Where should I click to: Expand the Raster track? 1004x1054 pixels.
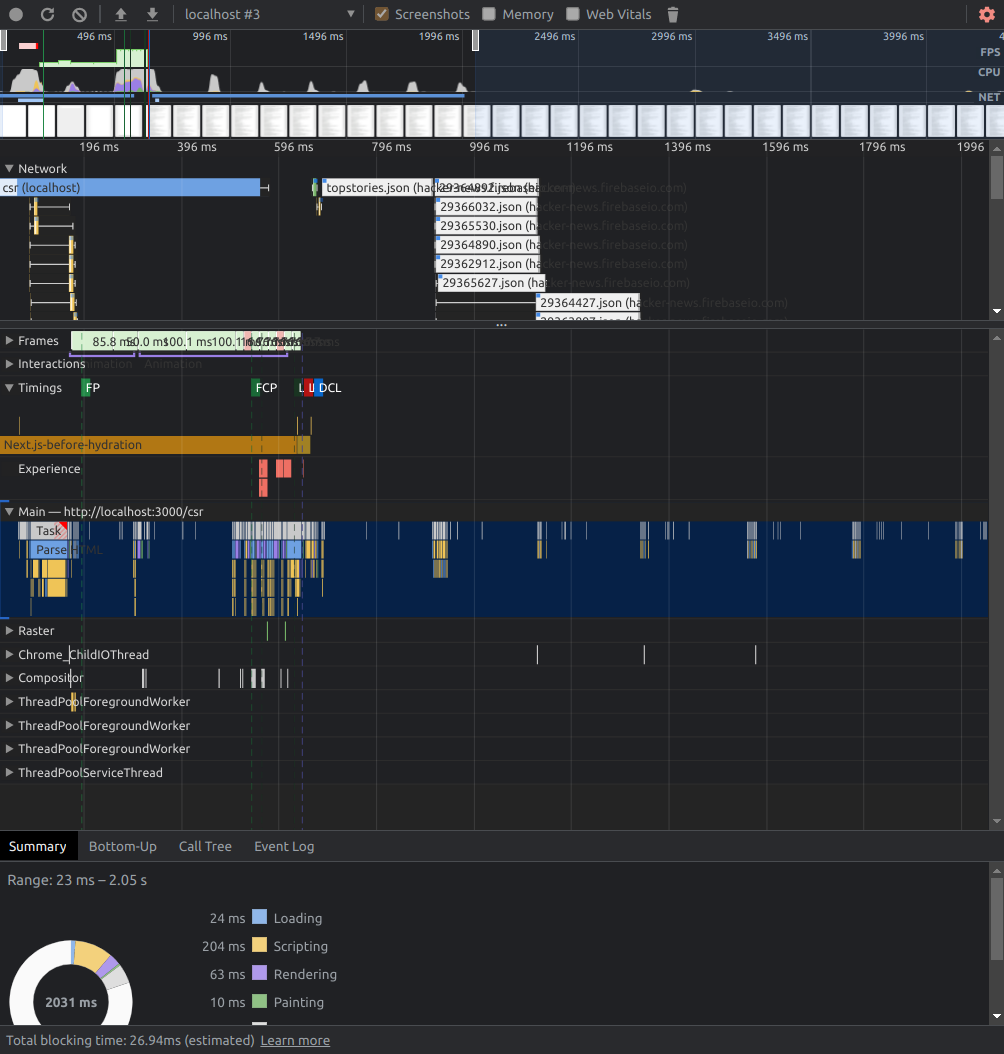click(9, 631)
